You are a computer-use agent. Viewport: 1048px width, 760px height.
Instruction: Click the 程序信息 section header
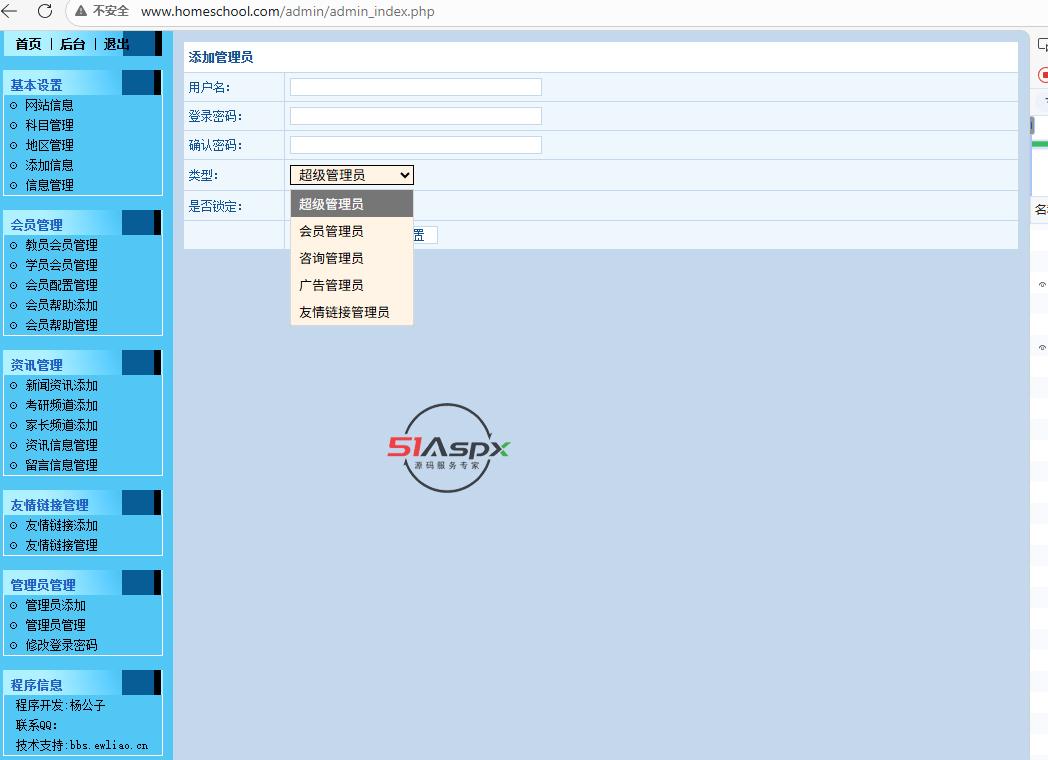36,686
